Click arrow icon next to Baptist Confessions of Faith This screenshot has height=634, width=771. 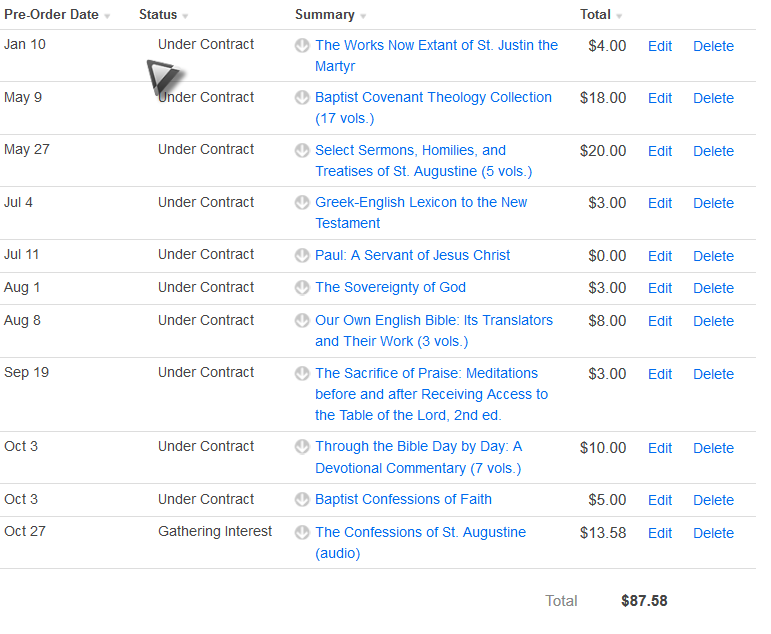(302, 500)
